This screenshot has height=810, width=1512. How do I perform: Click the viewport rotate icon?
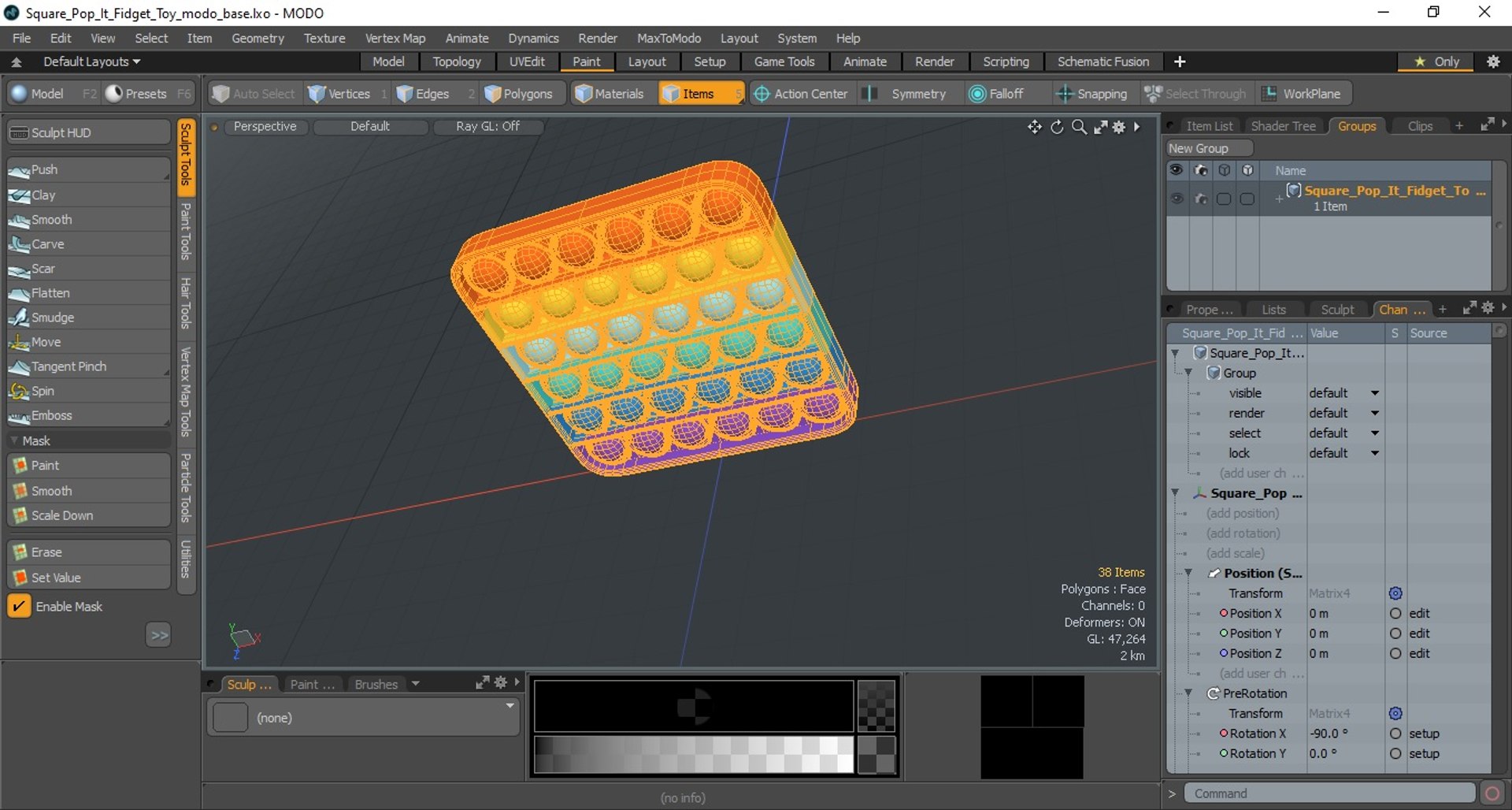[1057, 127]
